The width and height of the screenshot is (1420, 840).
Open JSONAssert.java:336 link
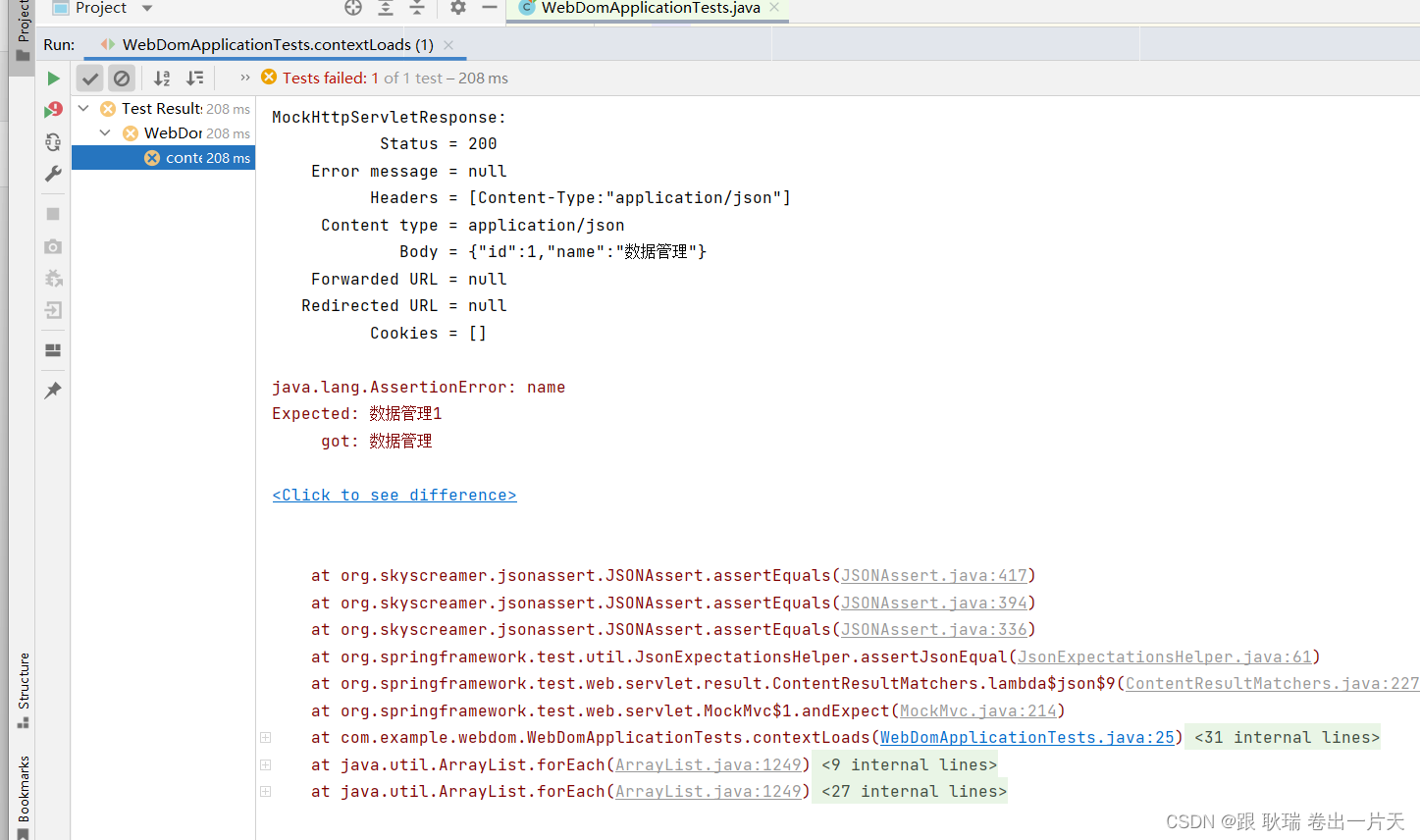pyautogui.click(x=934, y=630)
